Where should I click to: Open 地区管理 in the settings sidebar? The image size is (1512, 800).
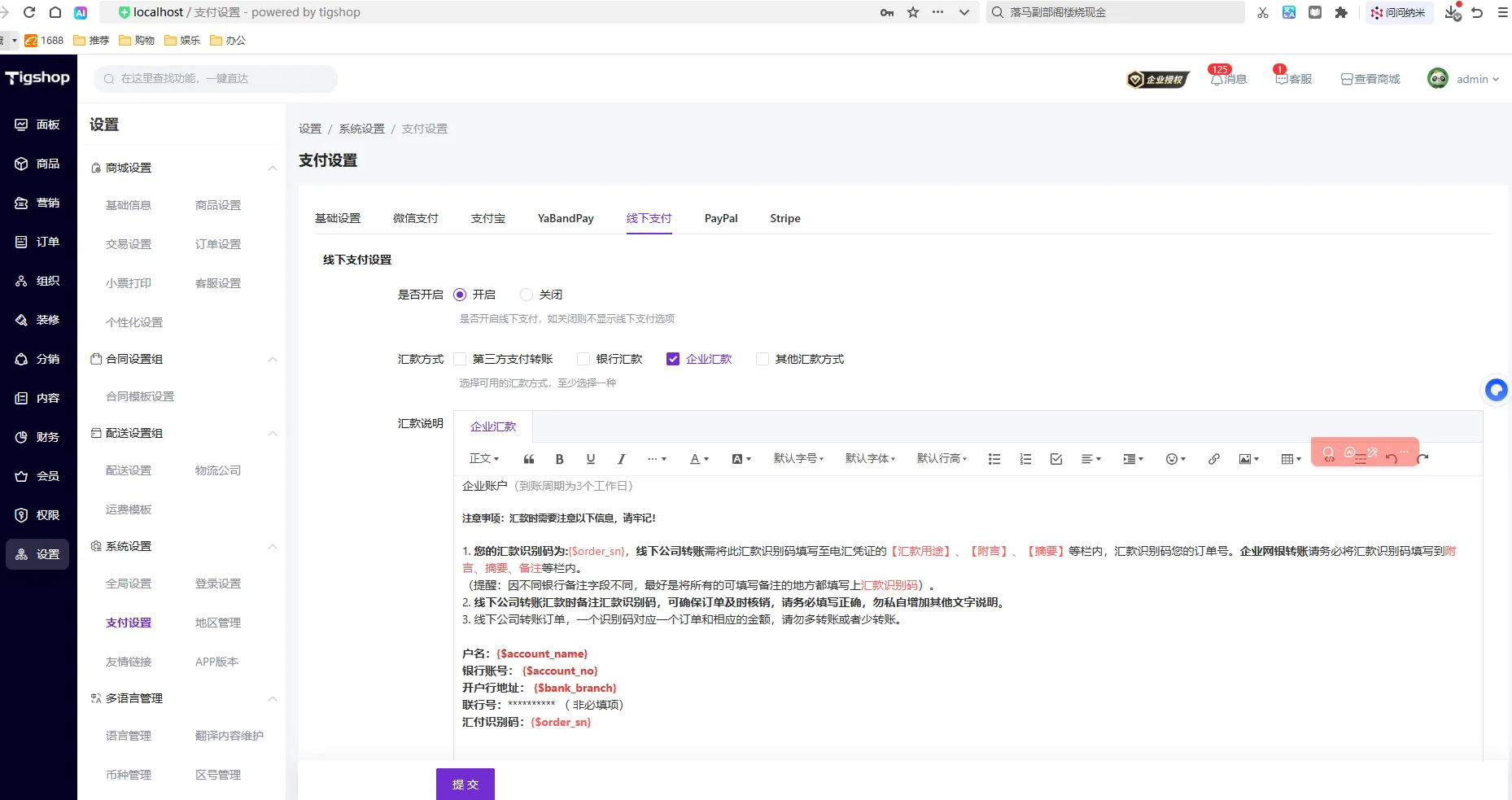click(217, 623)
